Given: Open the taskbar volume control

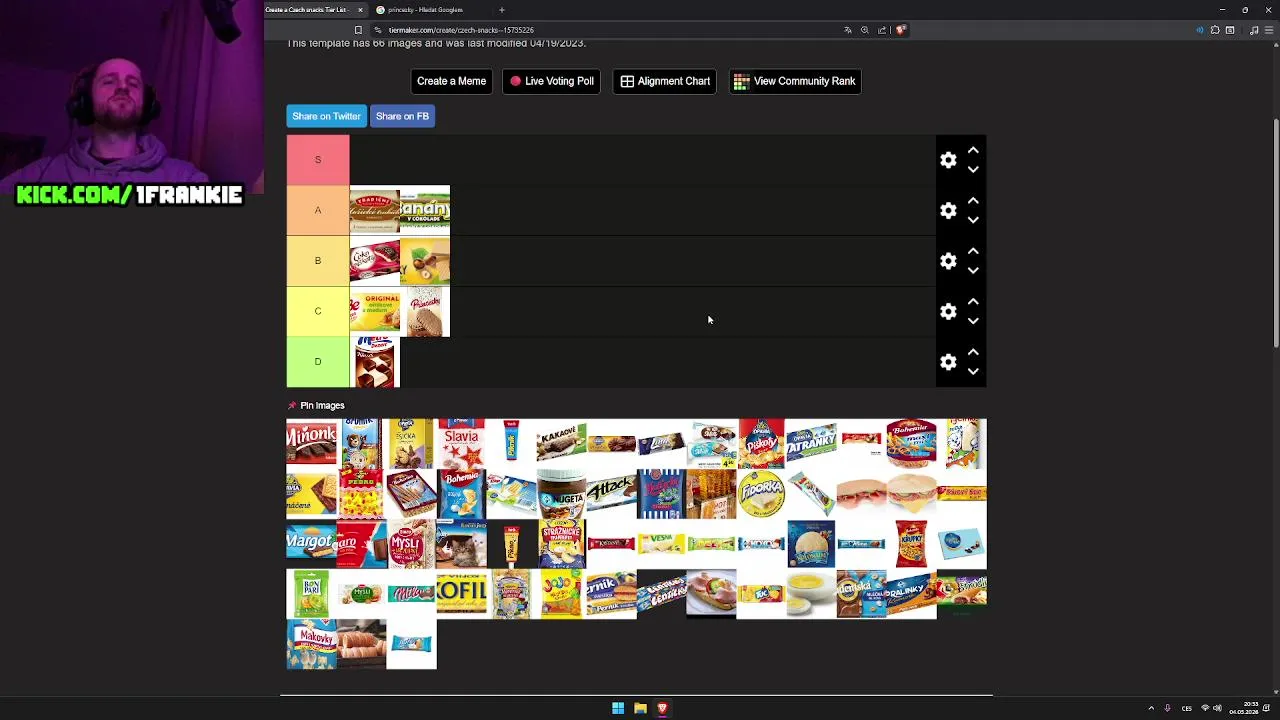Looking at the screenshot, I should 1217,708.
